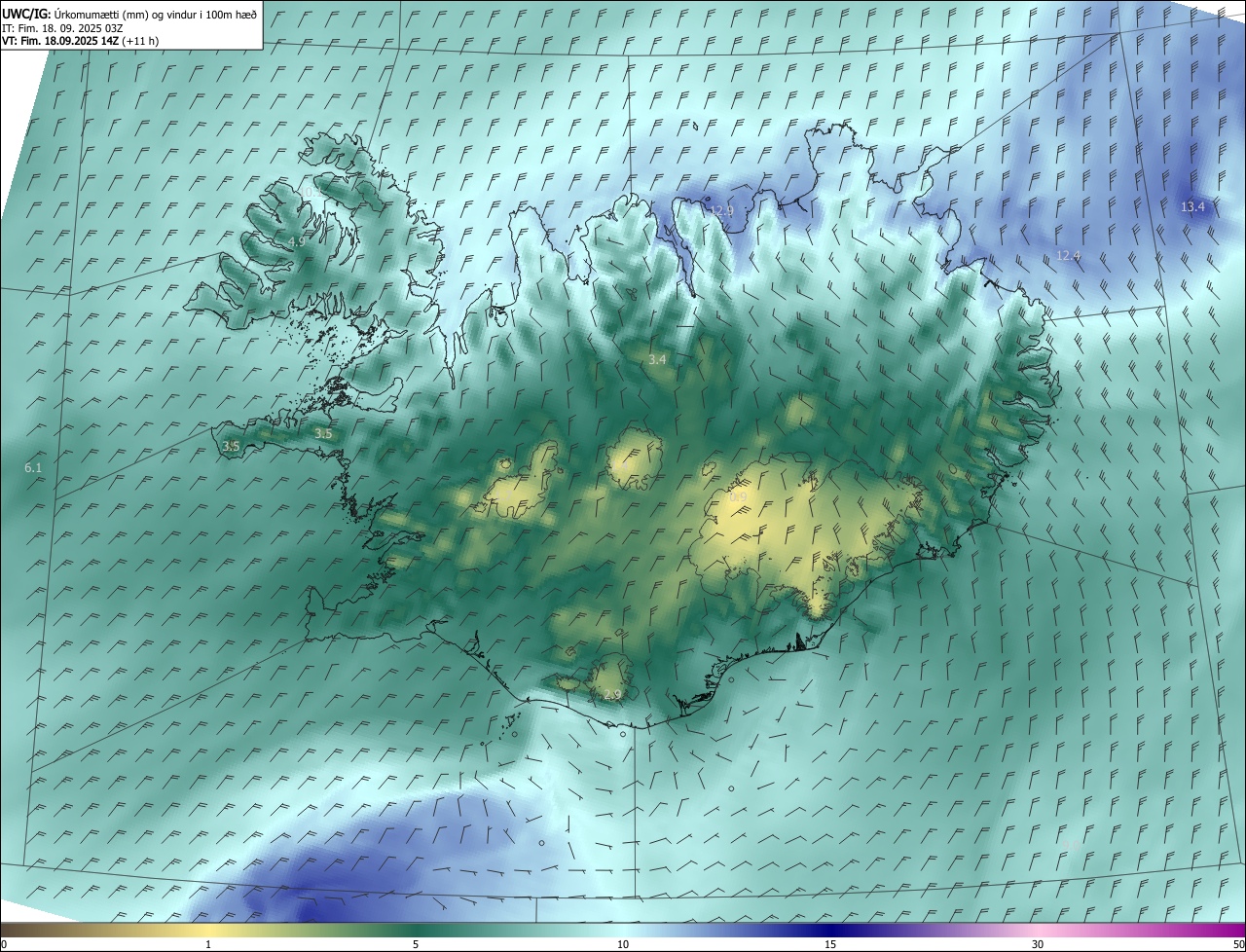Click the 0.9 value on Vatnajökull glacier
Screen dimensions: 1246x952
(x=738, y=497)
